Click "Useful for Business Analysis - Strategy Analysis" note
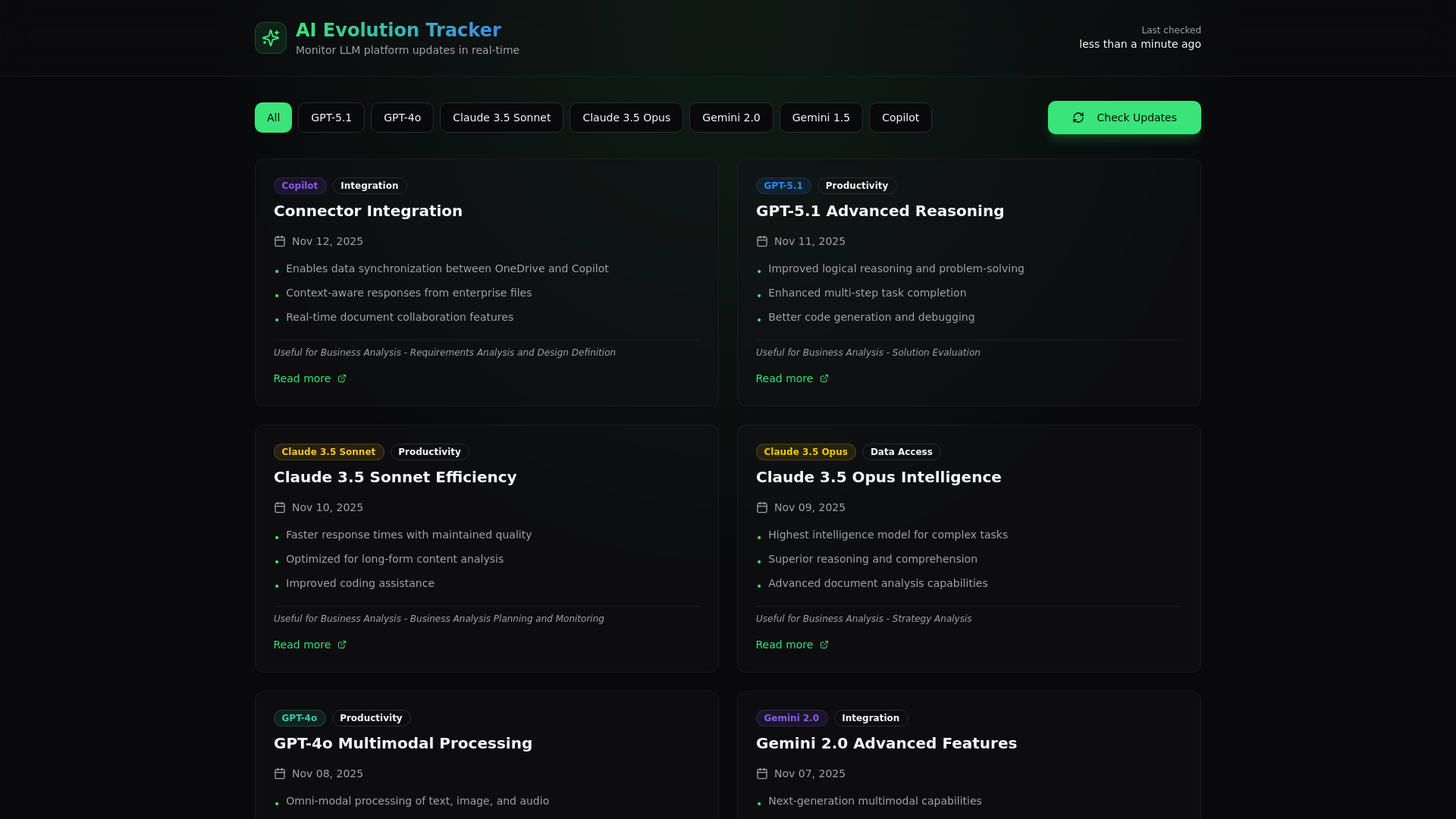This screenshot has width=1456, height=819. [863, 619]
